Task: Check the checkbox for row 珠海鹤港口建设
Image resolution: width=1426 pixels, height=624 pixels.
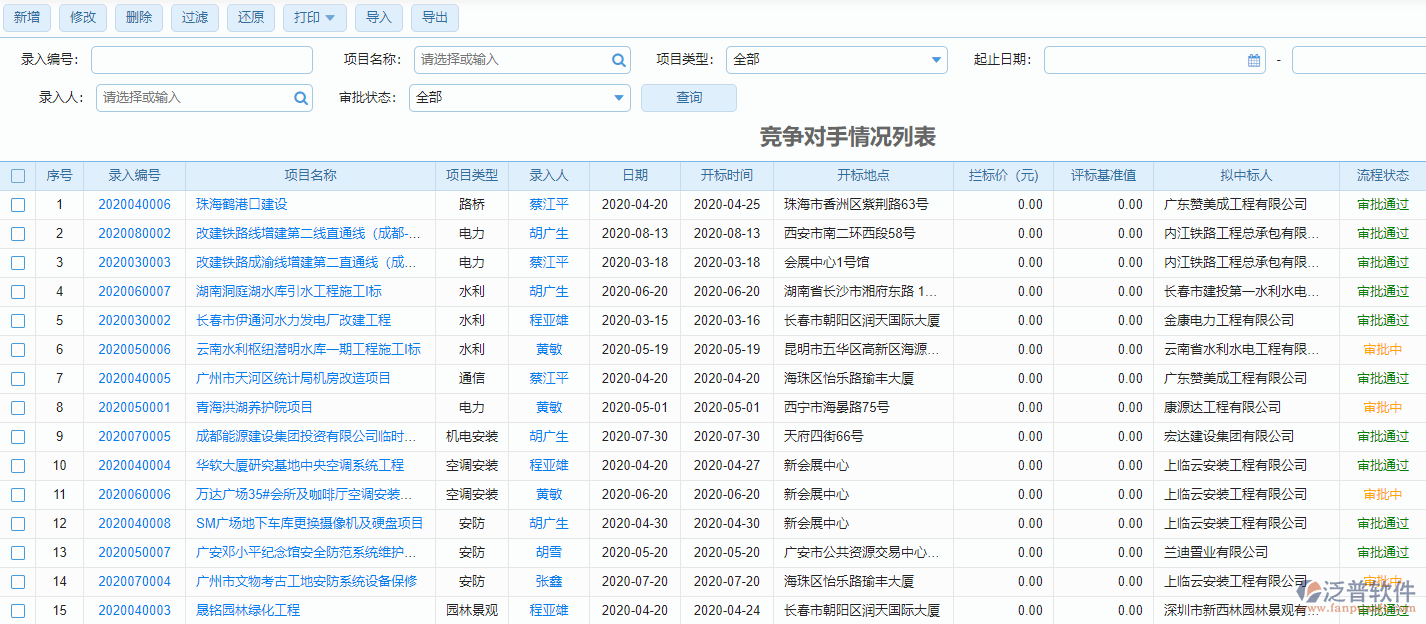Action: (17, 204)
